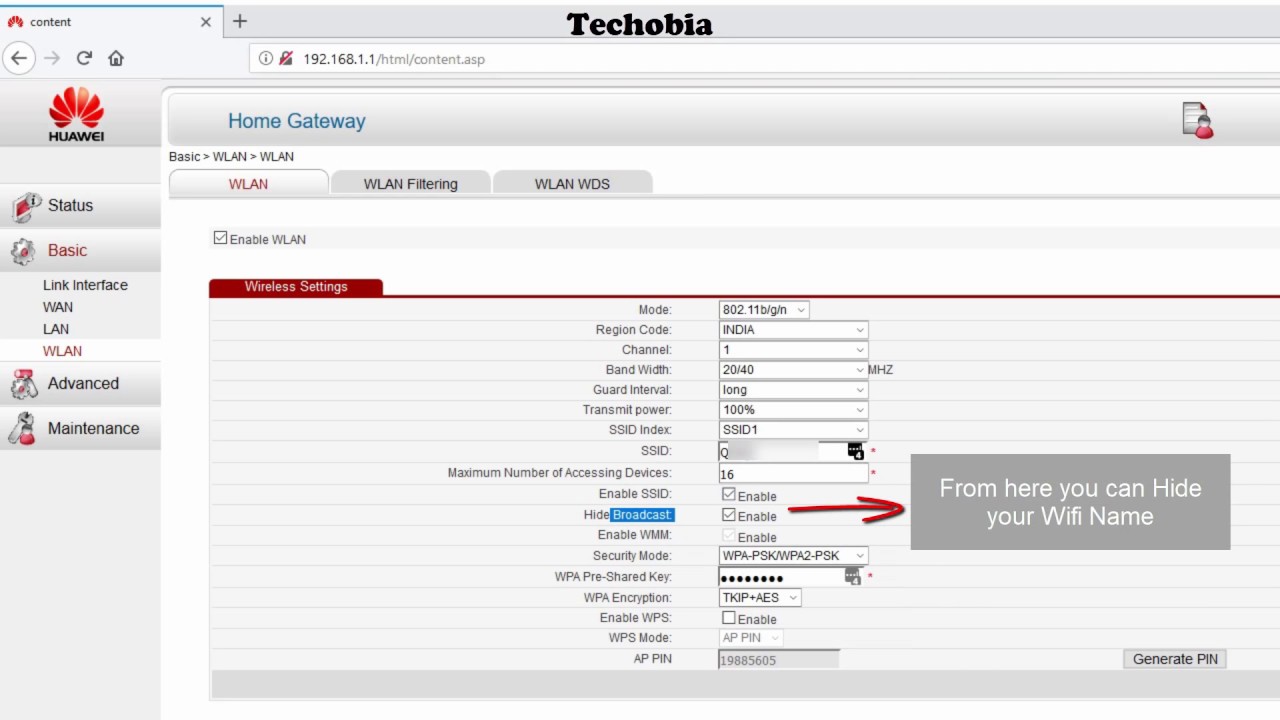The width and height of the screenshot is (1280, 720).
Task: Click the insecure connection lock icon
Action: (286, 59)
